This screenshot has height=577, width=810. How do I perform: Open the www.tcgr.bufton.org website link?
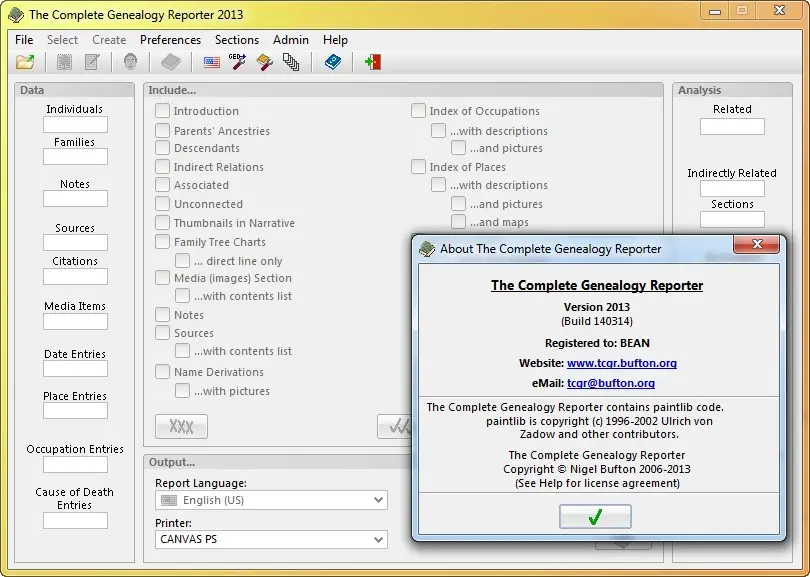point(622,363)
